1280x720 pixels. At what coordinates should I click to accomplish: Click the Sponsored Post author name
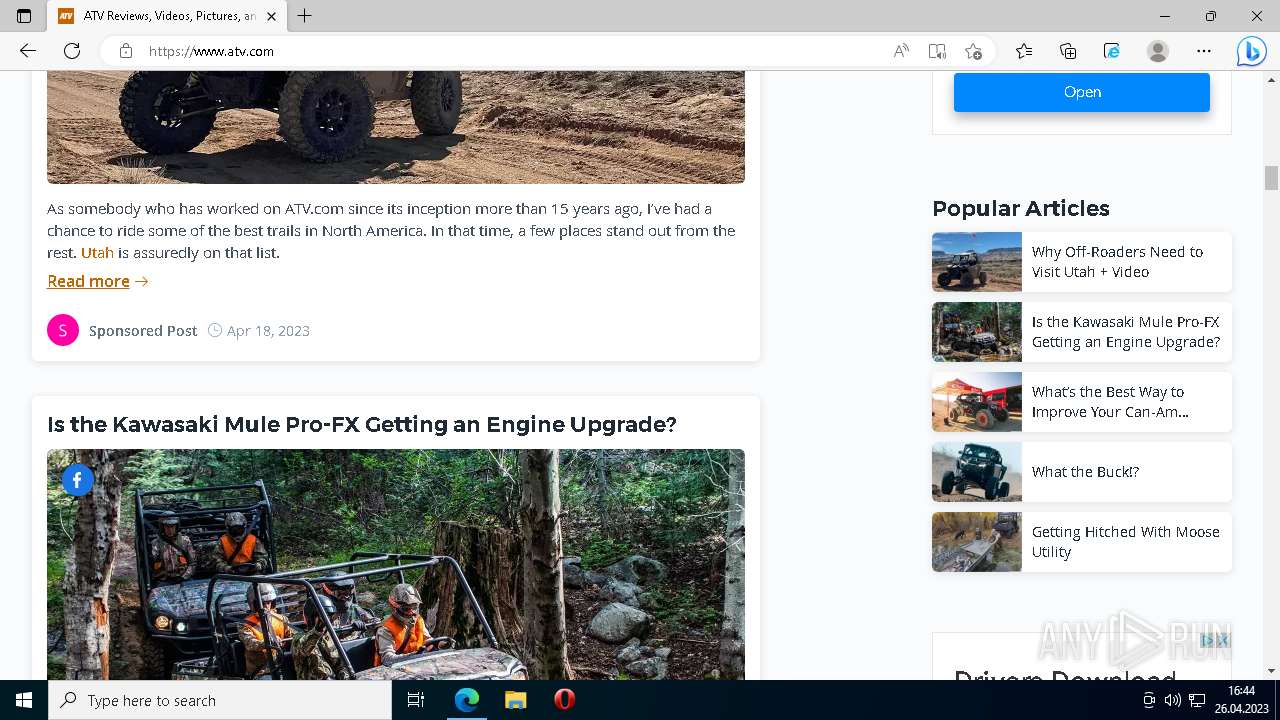[143, 331]
